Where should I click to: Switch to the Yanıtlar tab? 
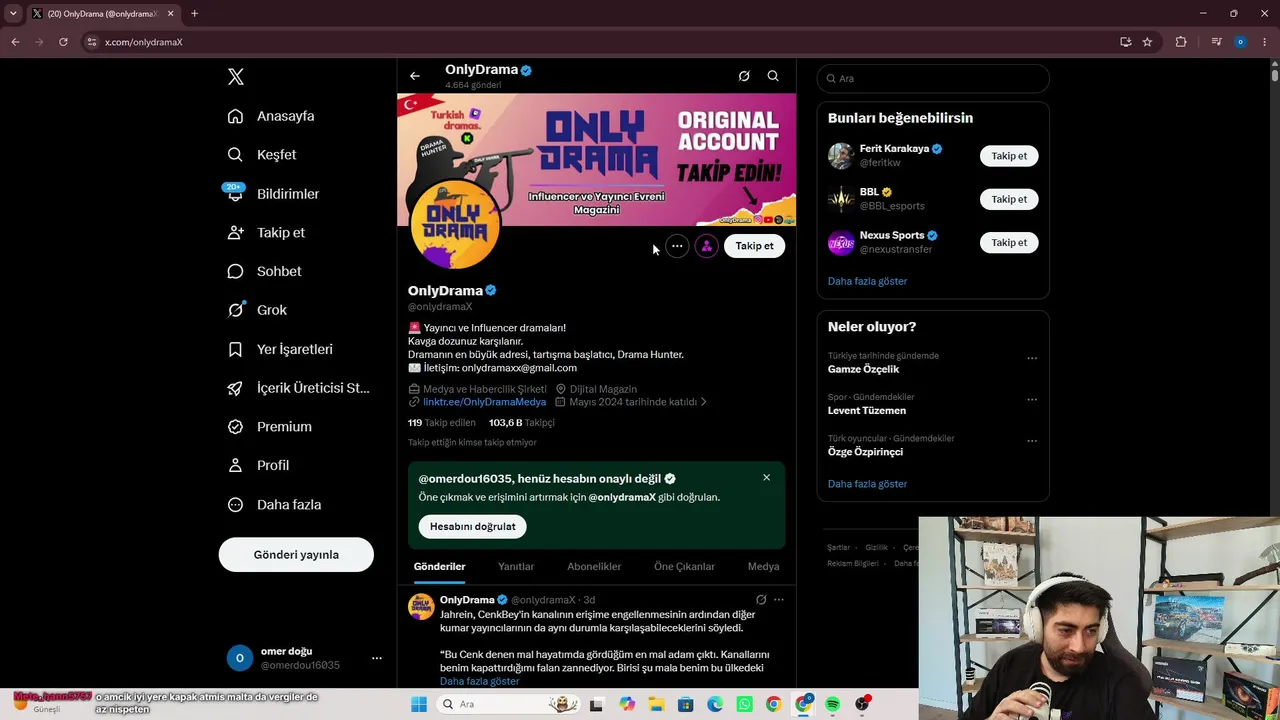click(516, 567)
